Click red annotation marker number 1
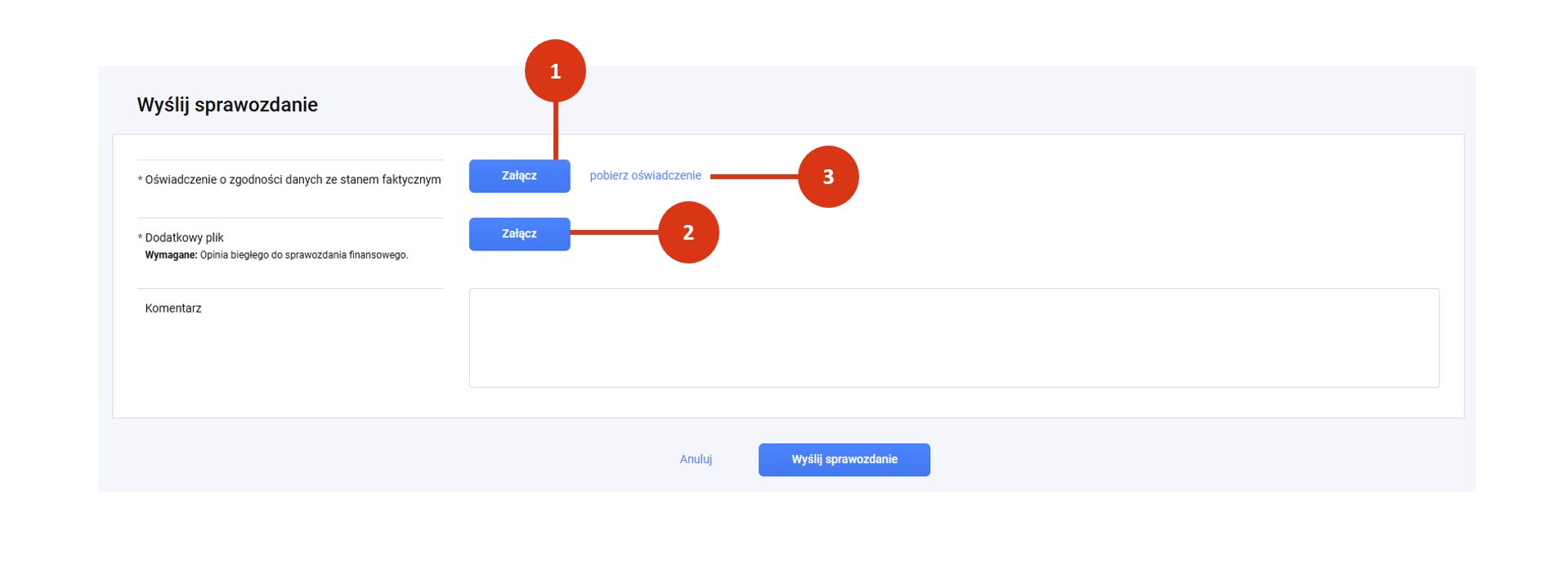Screen dimensions: 1568x567 [x=555, y=71]
